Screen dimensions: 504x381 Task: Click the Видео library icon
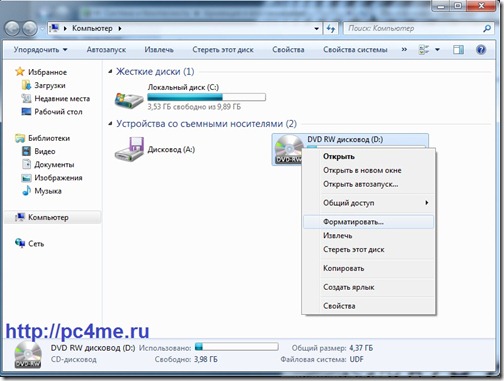pos(26,151)
